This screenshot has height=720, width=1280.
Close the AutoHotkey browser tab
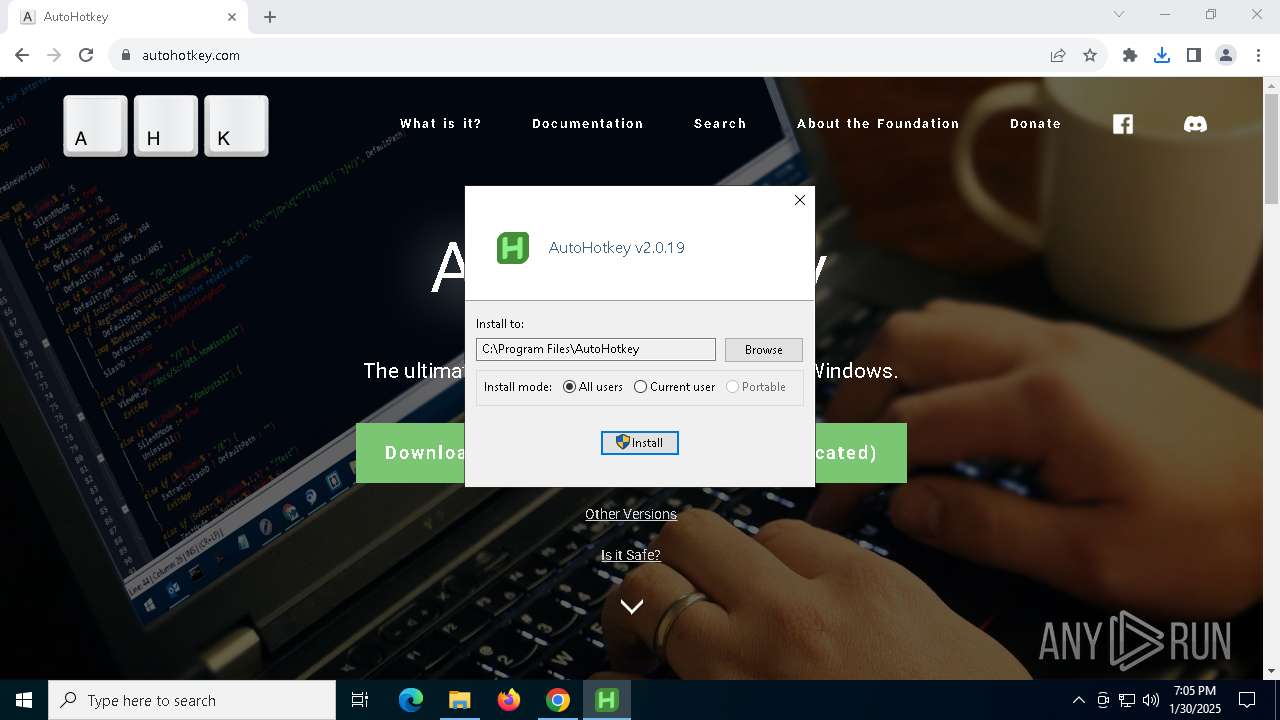232,17
